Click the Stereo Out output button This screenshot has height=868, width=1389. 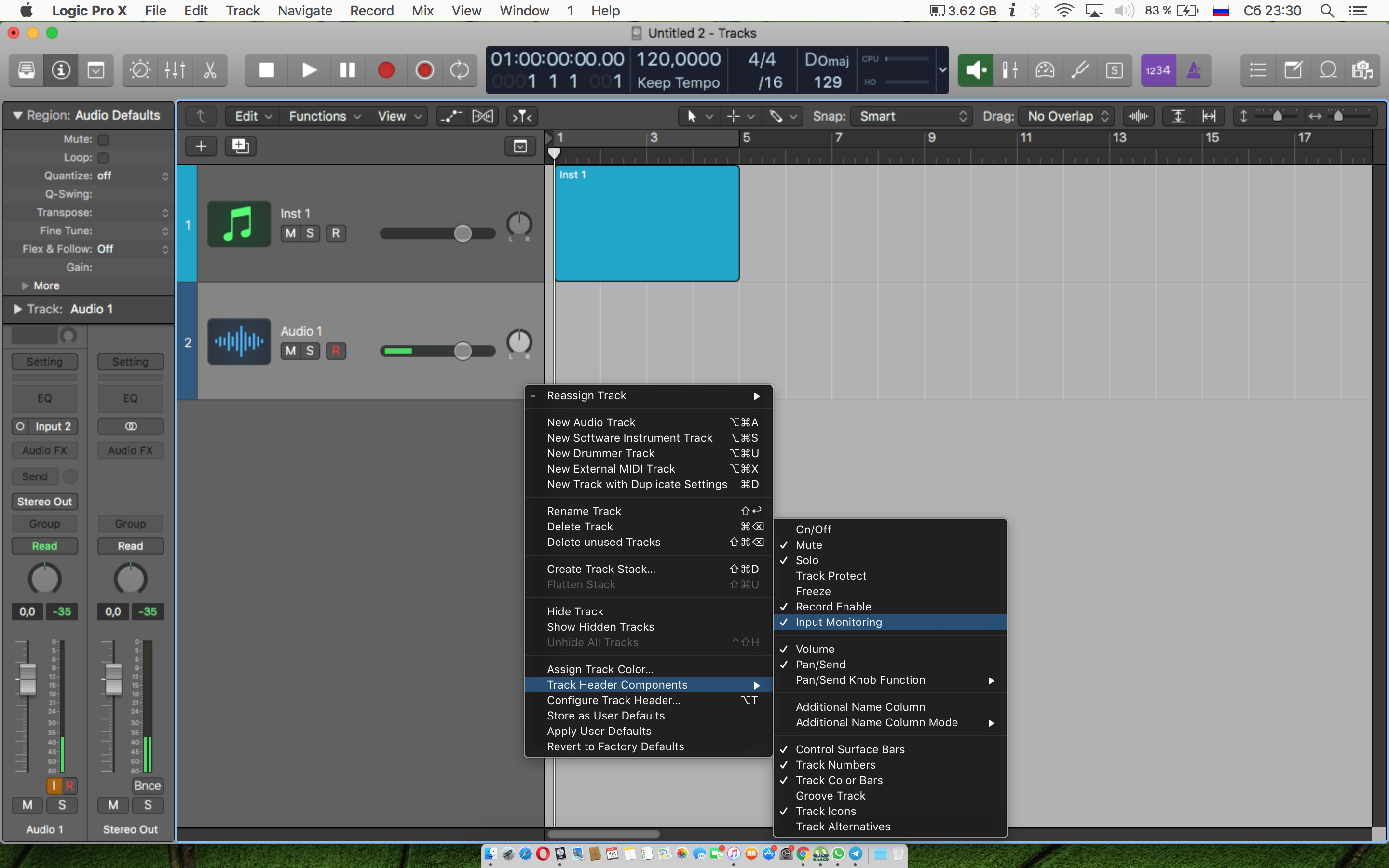tap(45, 502)
